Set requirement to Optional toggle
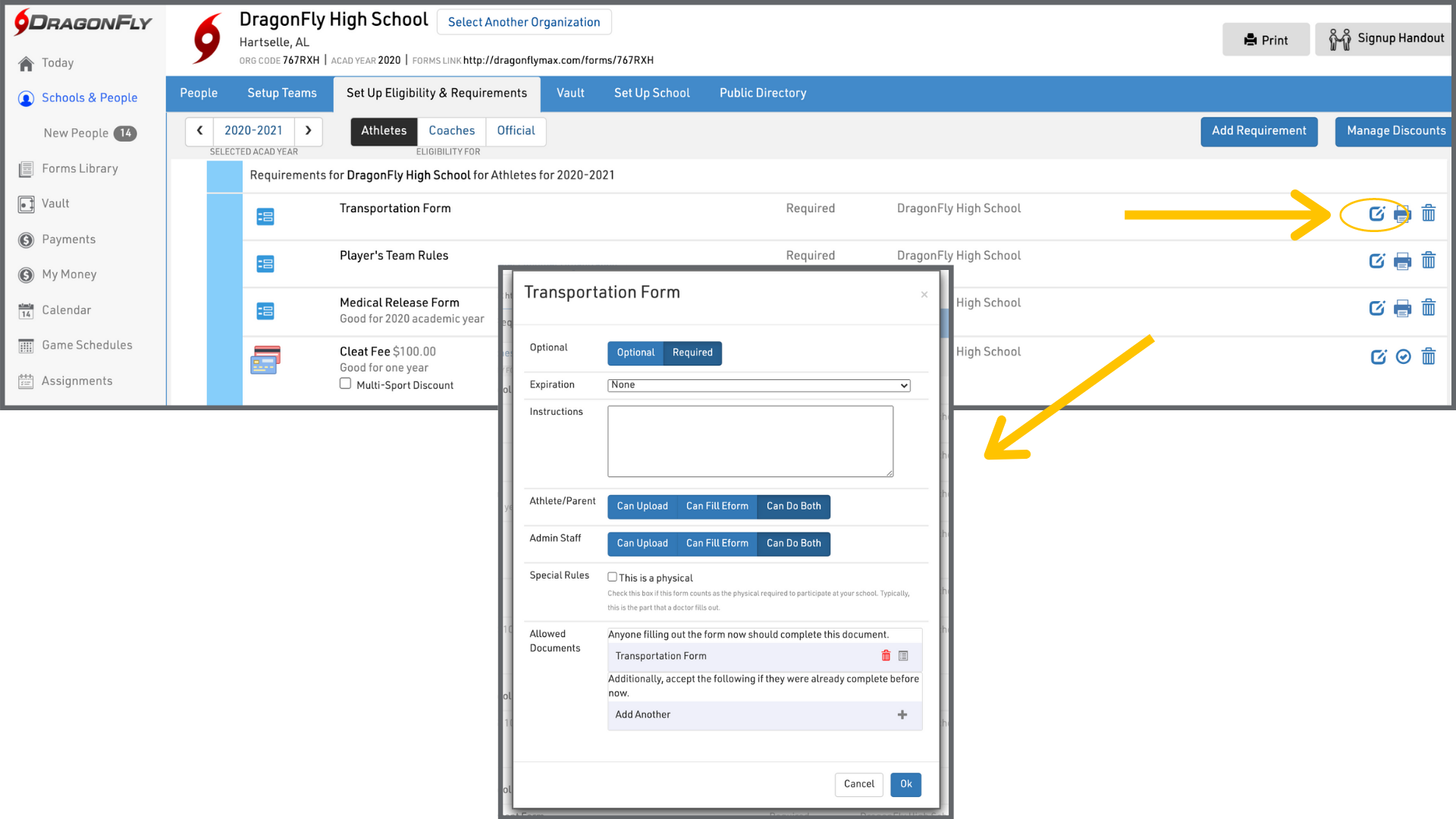This screenshot has height=819, width=1456. coord(635,353)
